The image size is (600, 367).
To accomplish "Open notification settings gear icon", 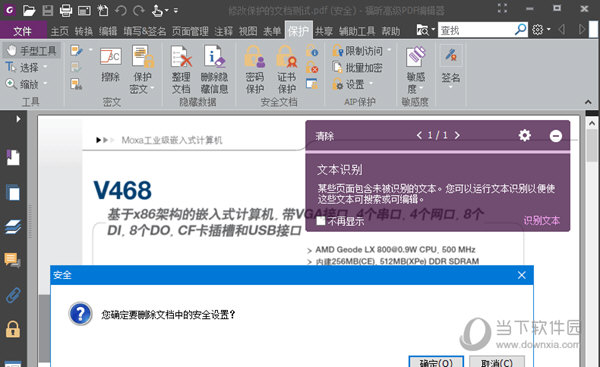I will pyautogui.click(x=525, y=135).
